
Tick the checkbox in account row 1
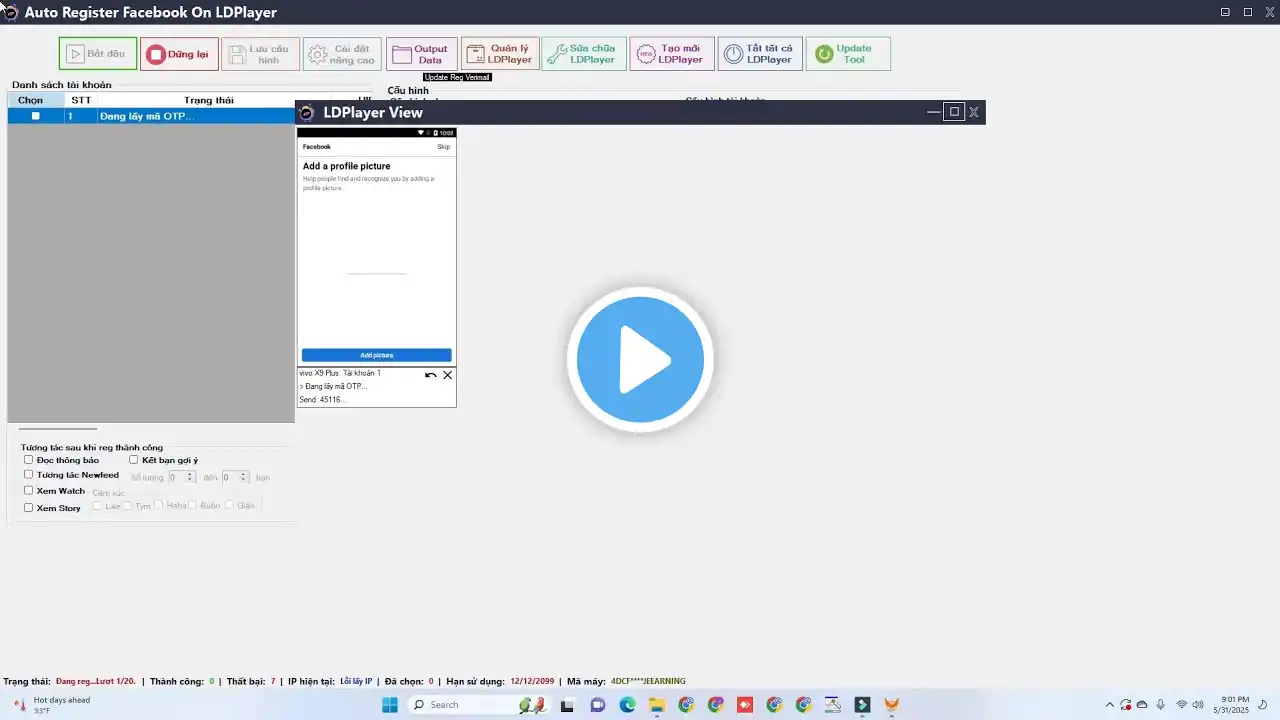tap(36, 116)
